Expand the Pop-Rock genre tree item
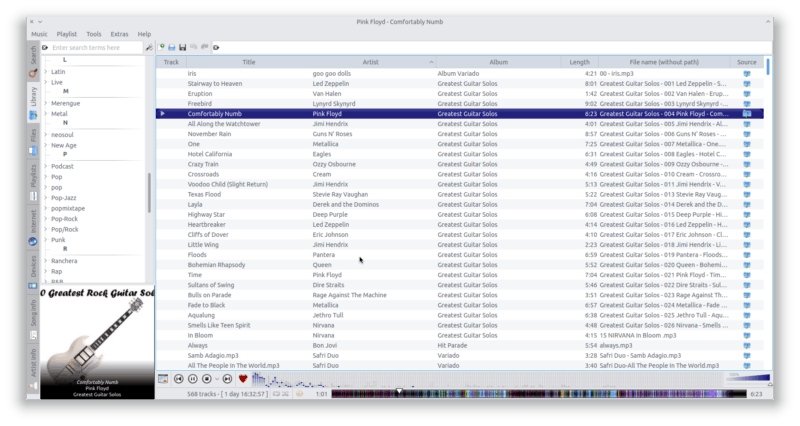This screenshot has width=800, height=426. pyautogui.click(x=46, y=218)
